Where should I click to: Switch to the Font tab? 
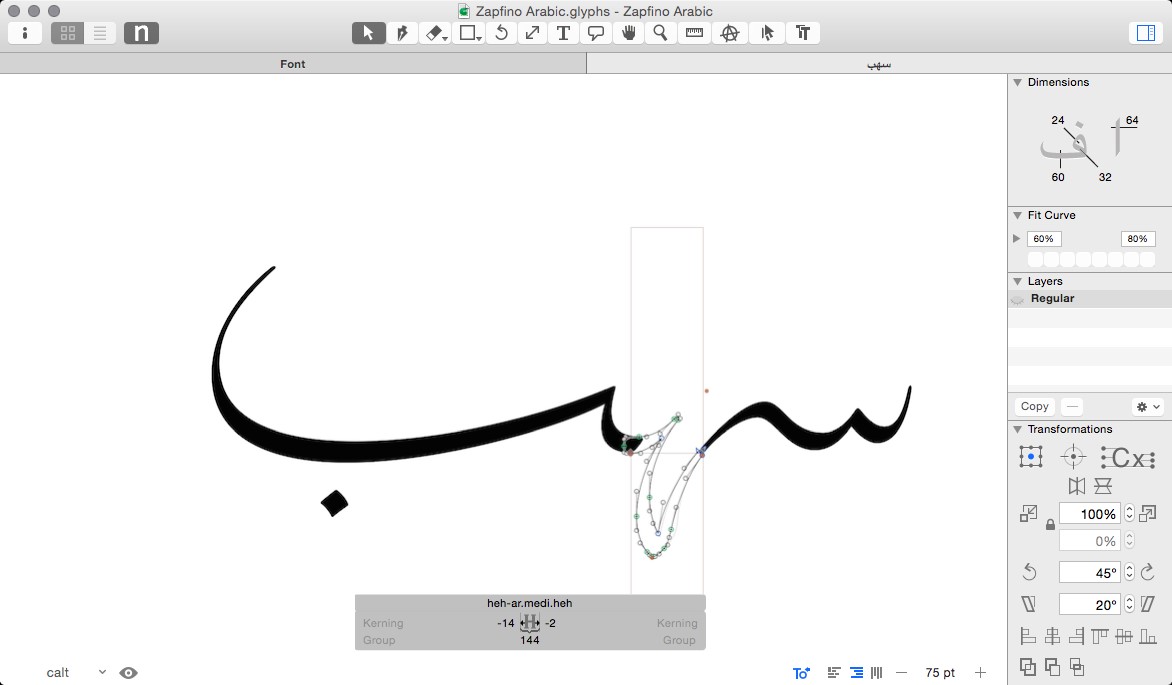pyautogui.click(x=292, y=63)
